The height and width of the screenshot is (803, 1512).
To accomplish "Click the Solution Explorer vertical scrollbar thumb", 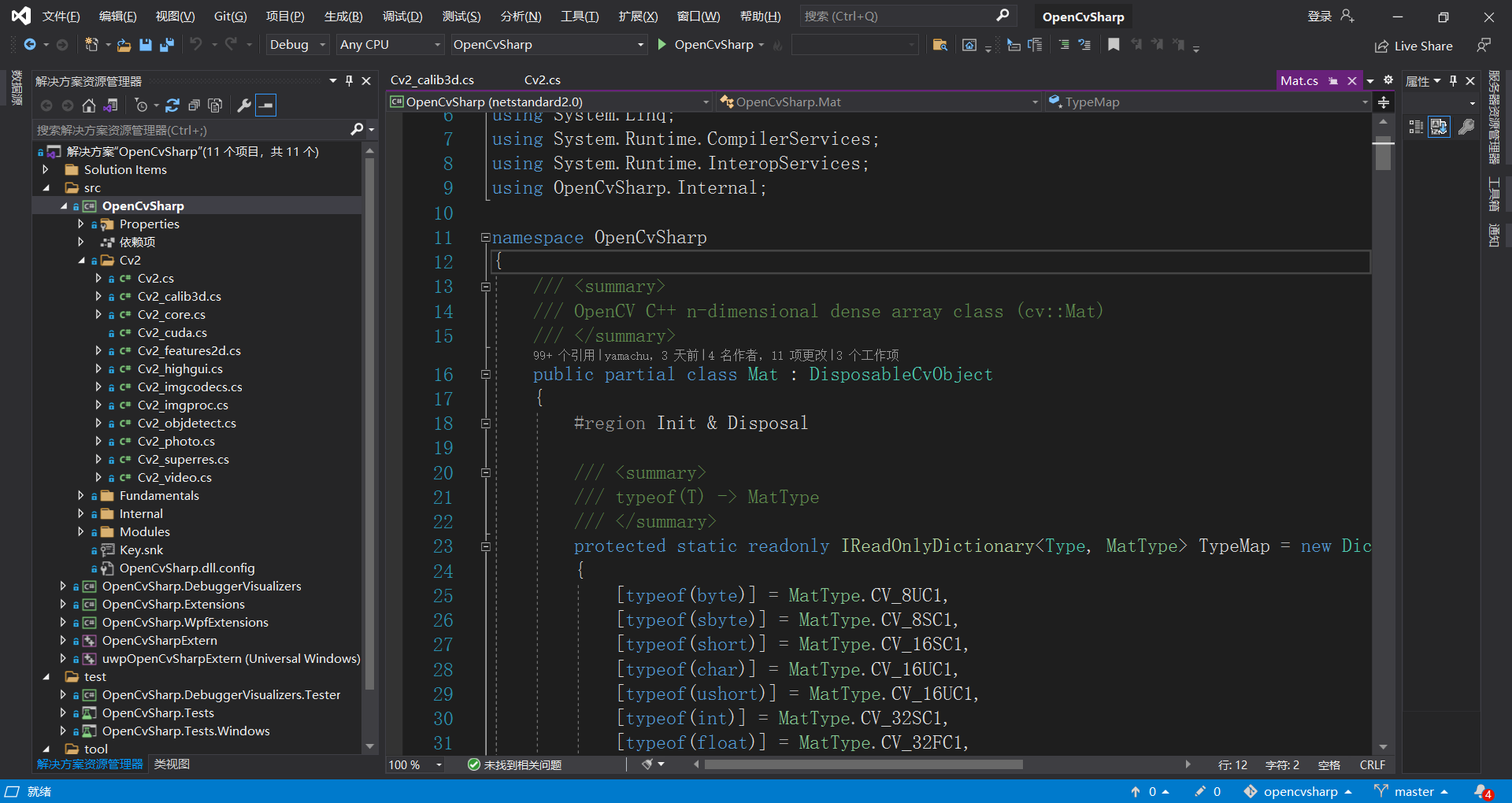I will (369, 425).
